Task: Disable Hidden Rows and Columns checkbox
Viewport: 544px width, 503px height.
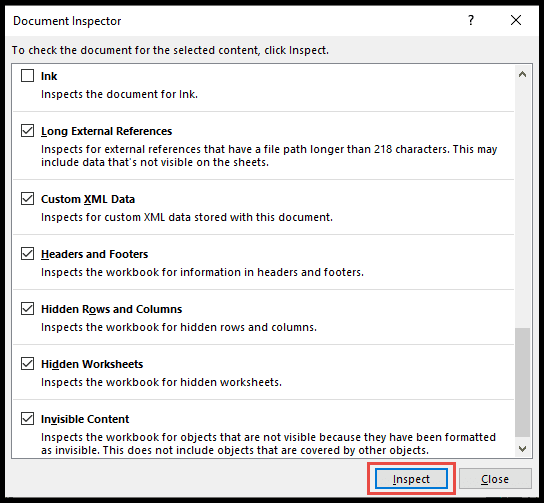Action: coord(27,309)
